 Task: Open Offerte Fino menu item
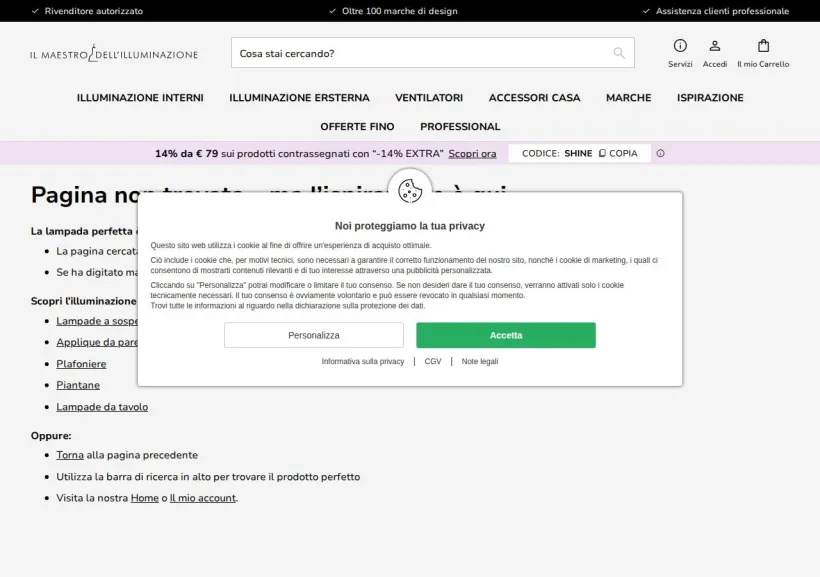pos(357,127)
